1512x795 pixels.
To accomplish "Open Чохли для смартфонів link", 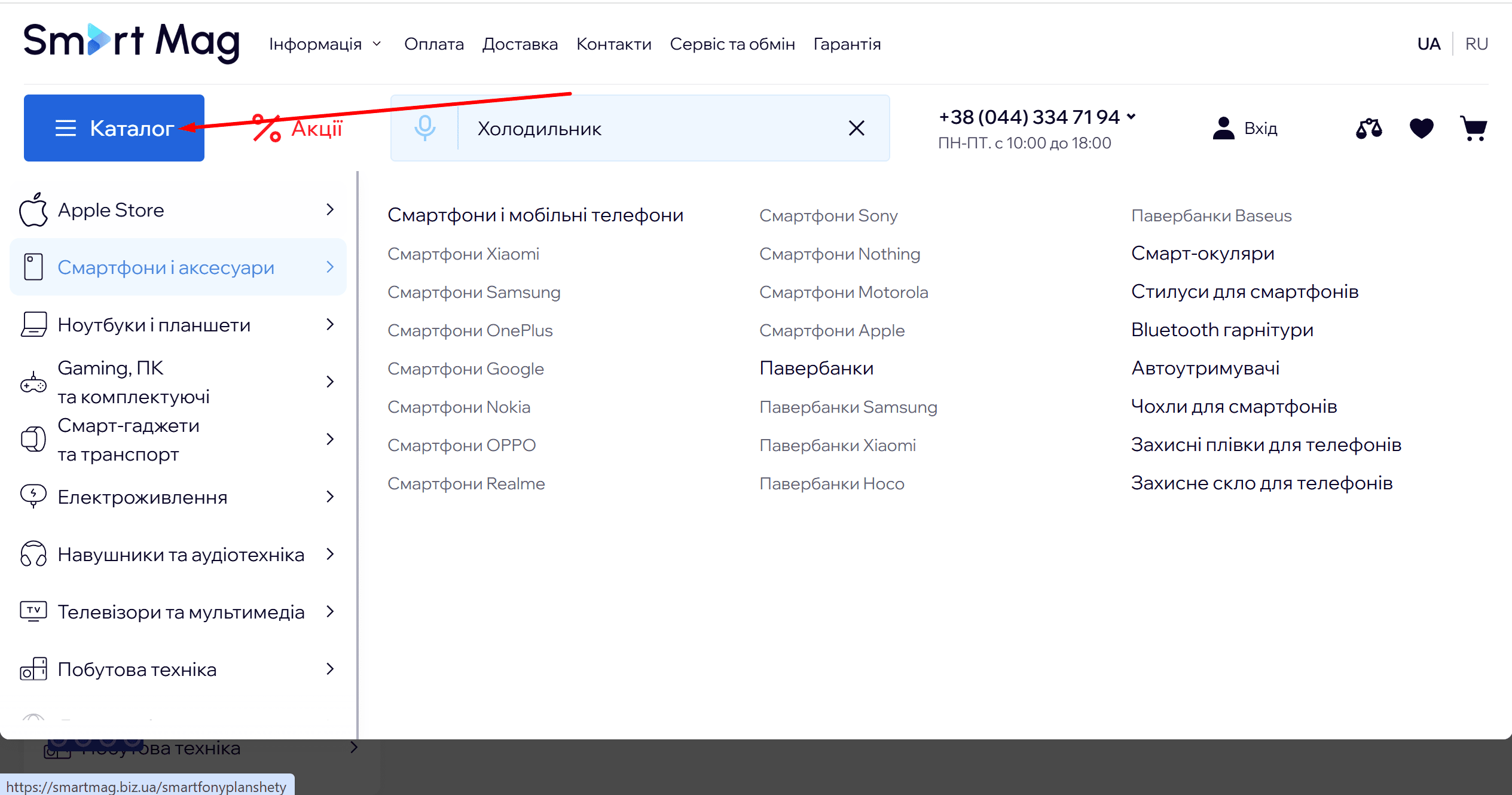I will [1234, 406].
